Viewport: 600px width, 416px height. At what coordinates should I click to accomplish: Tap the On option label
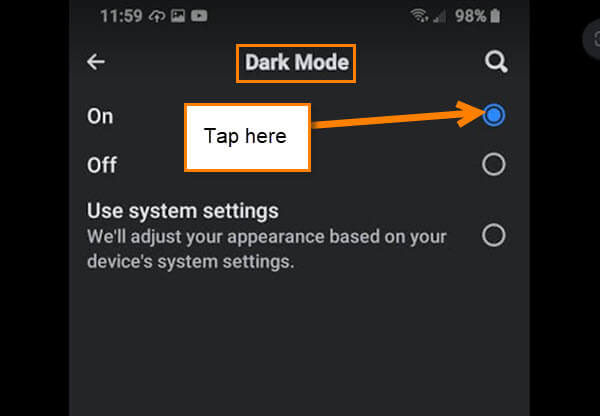(x=100, y=116)
